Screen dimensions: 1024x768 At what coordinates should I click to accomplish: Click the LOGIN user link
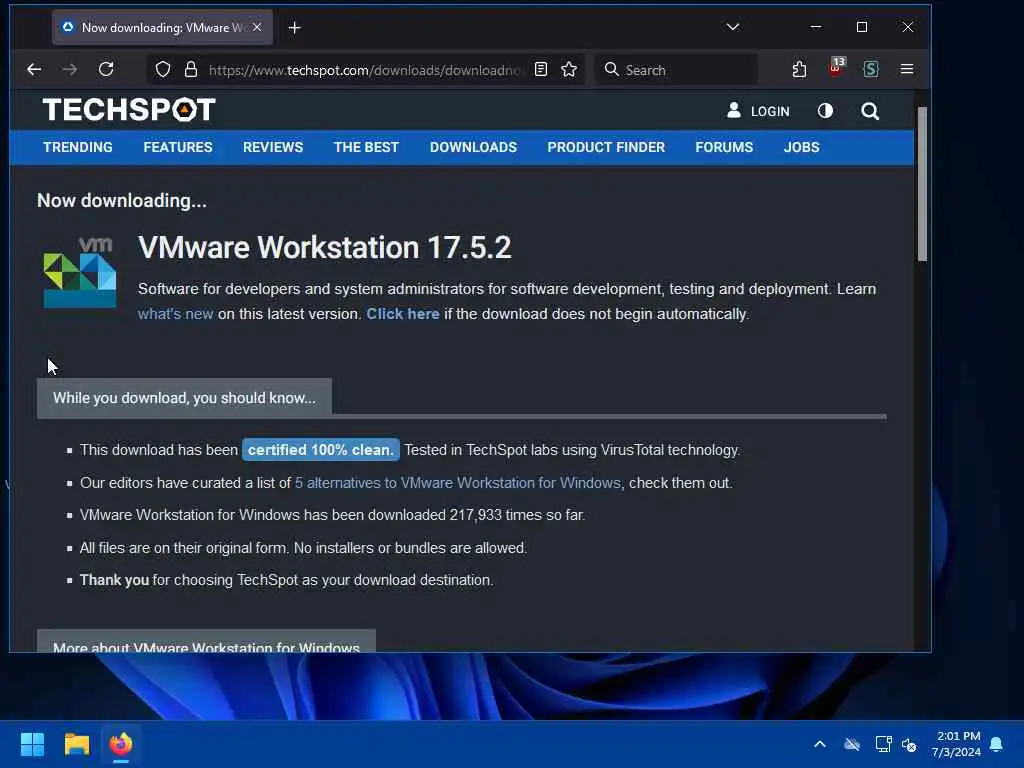click(x=758, y=111)
